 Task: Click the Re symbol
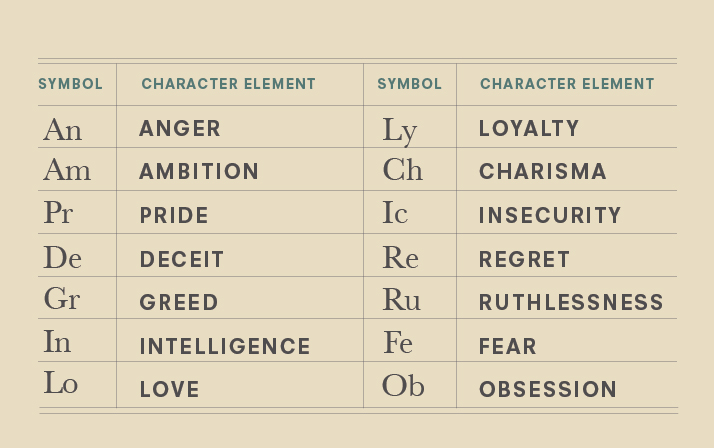click(x=400, y=258)
